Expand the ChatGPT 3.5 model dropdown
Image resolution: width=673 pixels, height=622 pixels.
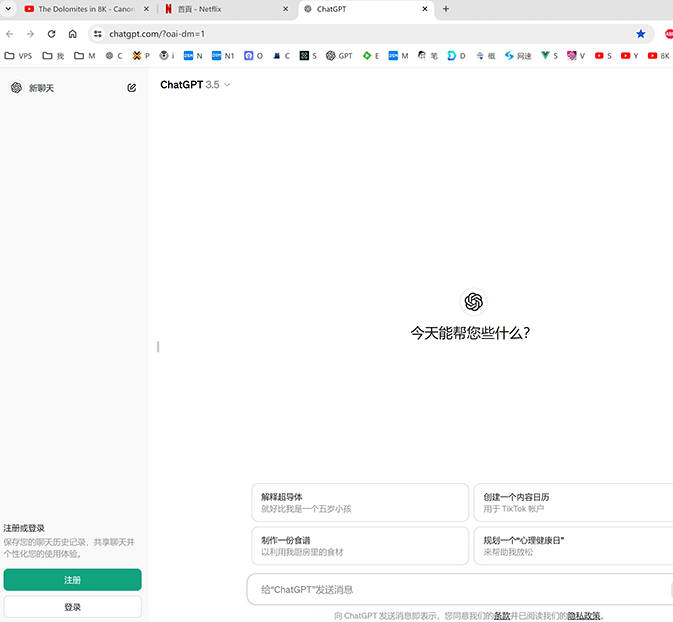coord(195,85)
